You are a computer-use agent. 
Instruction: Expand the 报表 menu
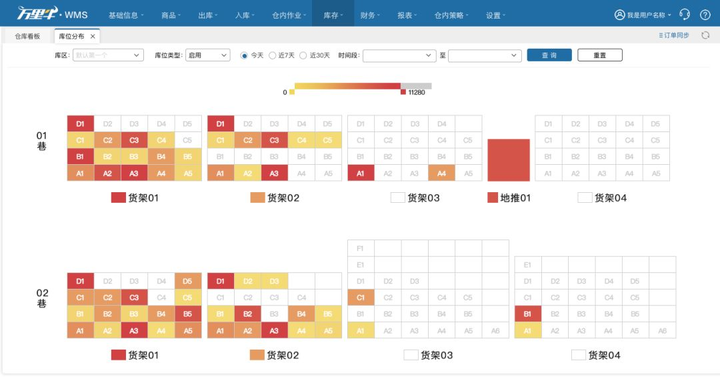pos(407,15)
